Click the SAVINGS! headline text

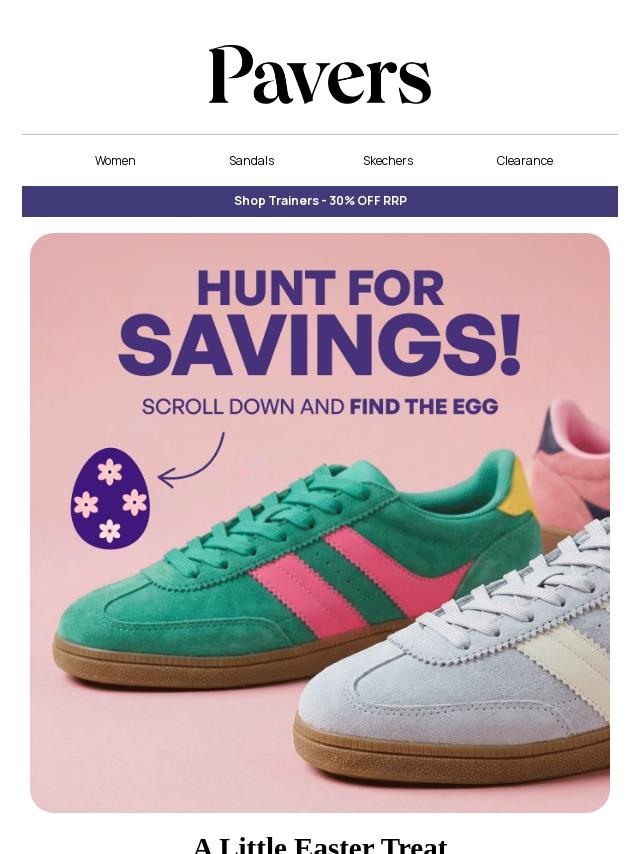point(320,345)
